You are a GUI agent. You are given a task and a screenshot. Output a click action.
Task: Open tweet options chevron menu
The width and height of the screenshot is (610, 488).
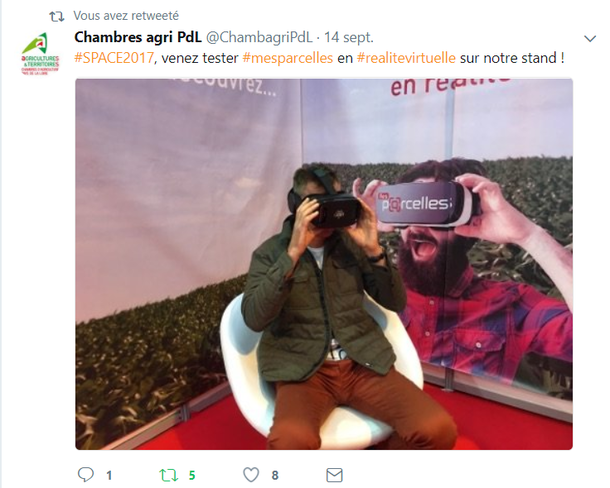coord(590,39)
